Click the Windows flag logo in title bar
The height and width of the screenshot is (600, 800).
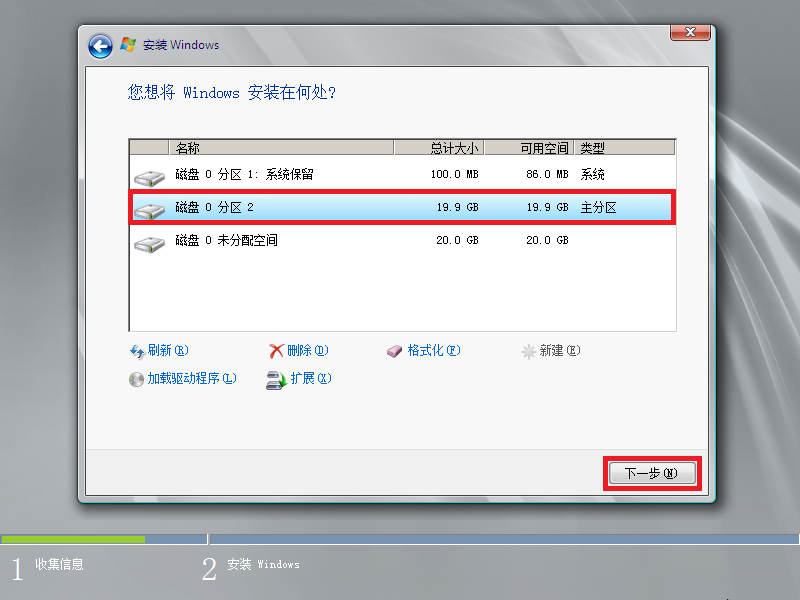click(128, 45)
